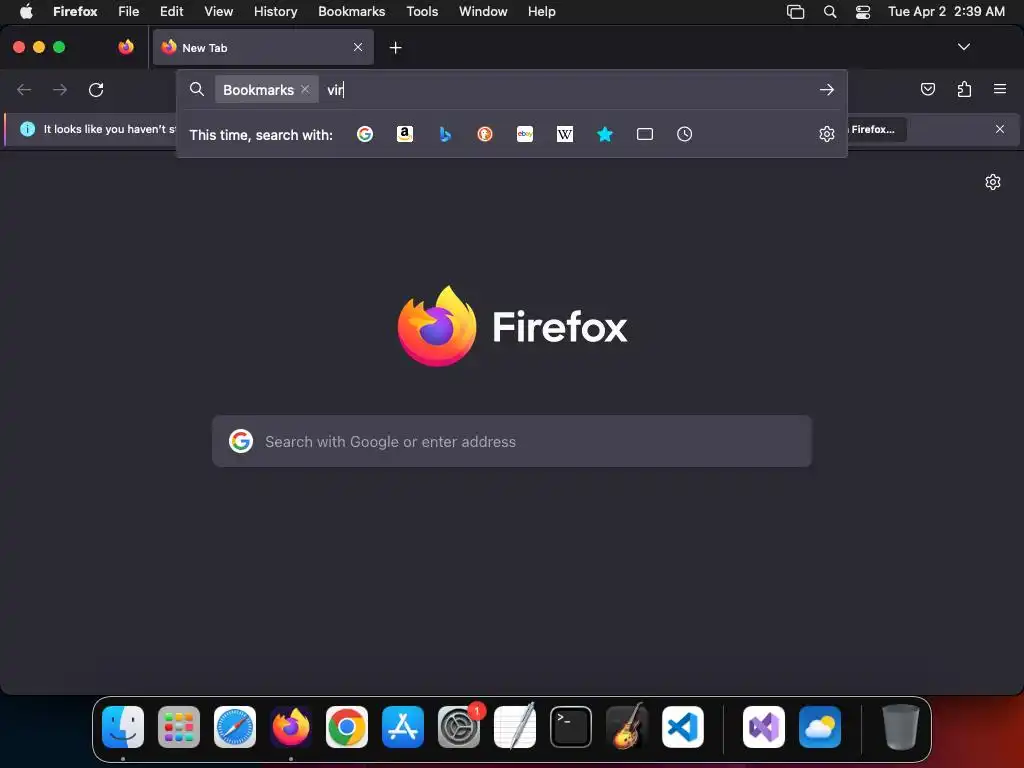Open the Window menu

pos(483,11)
